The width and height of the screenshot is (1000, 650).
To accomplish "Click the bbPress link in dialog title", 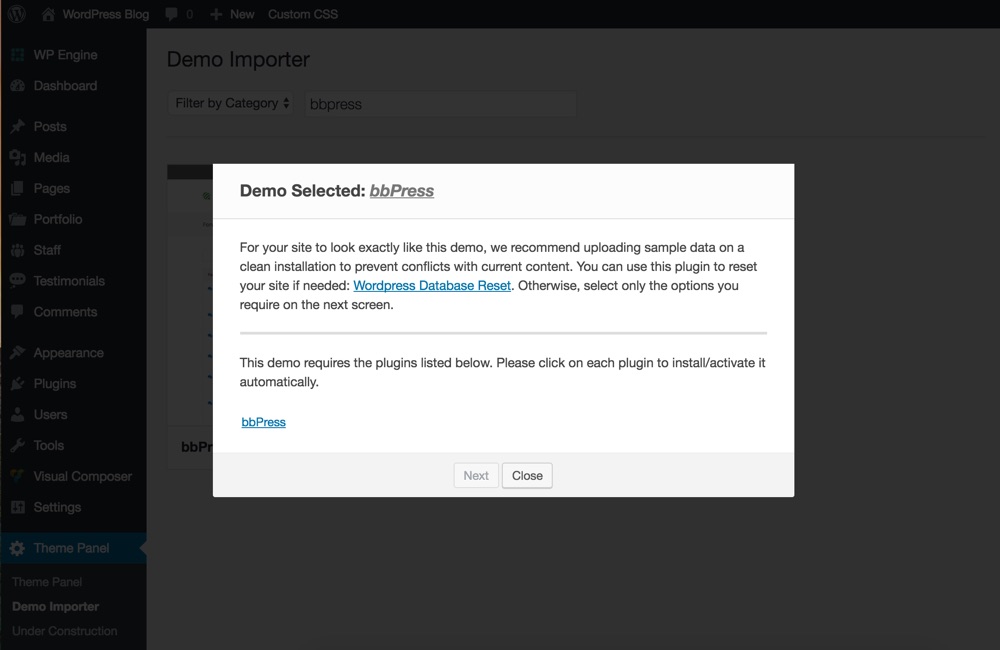I will pos(402,191).
